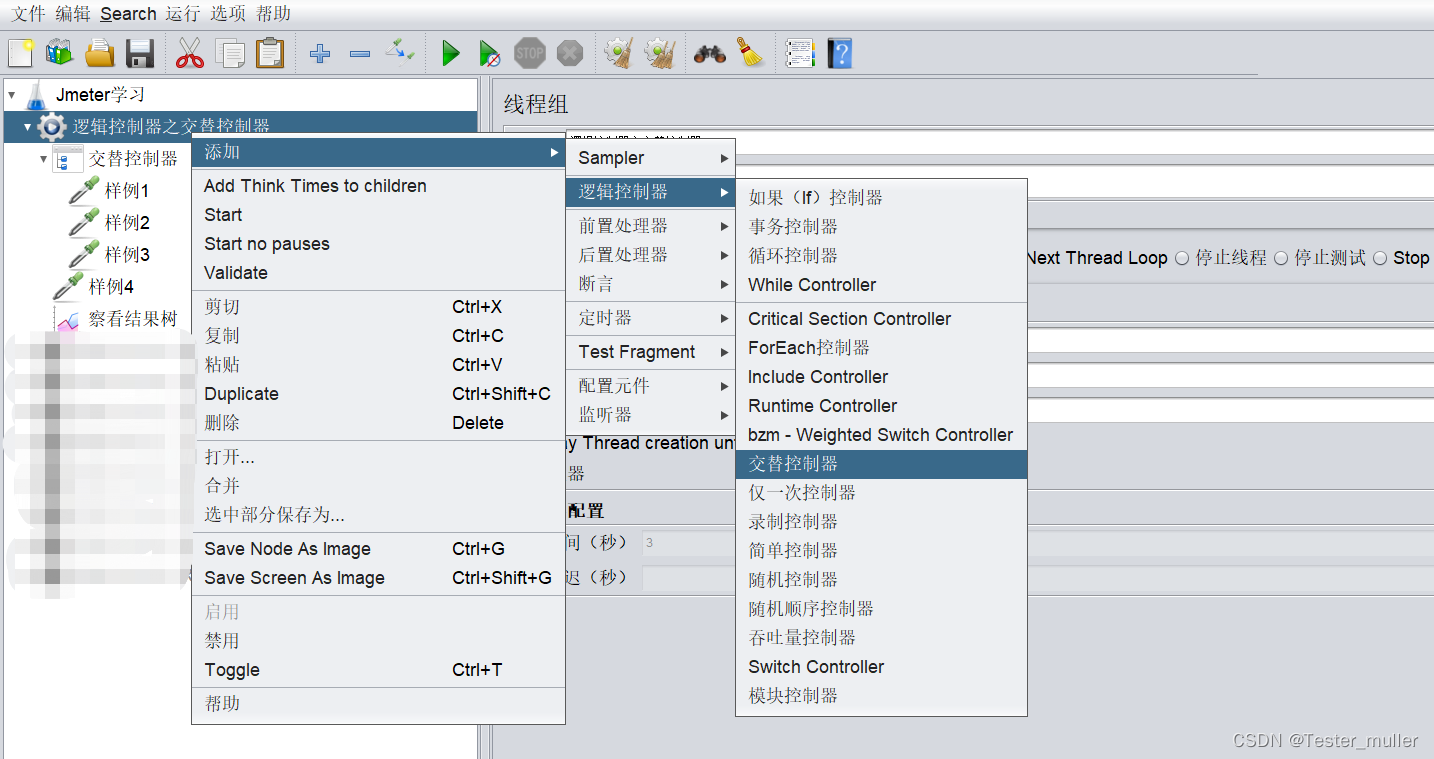This screenshot has height=759, width=1434.
Task: Collapse the 逻辑控制器之交替控制器 node arrow
Action: (27, 128)
